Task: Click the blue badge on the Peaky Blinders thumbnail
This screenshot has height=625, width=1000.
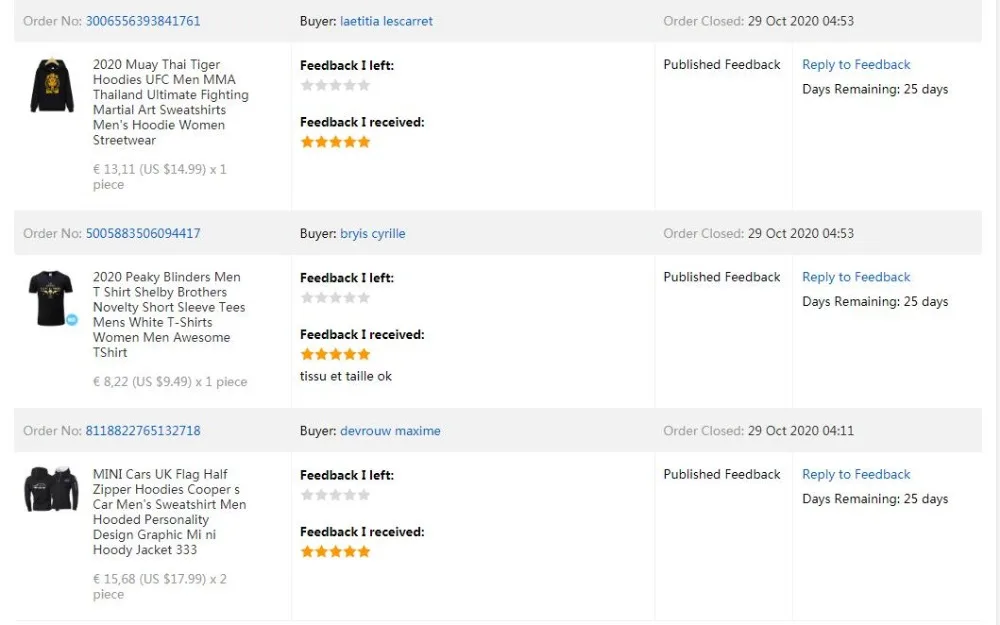Action: pyautogui.click(x=72, y=320)
